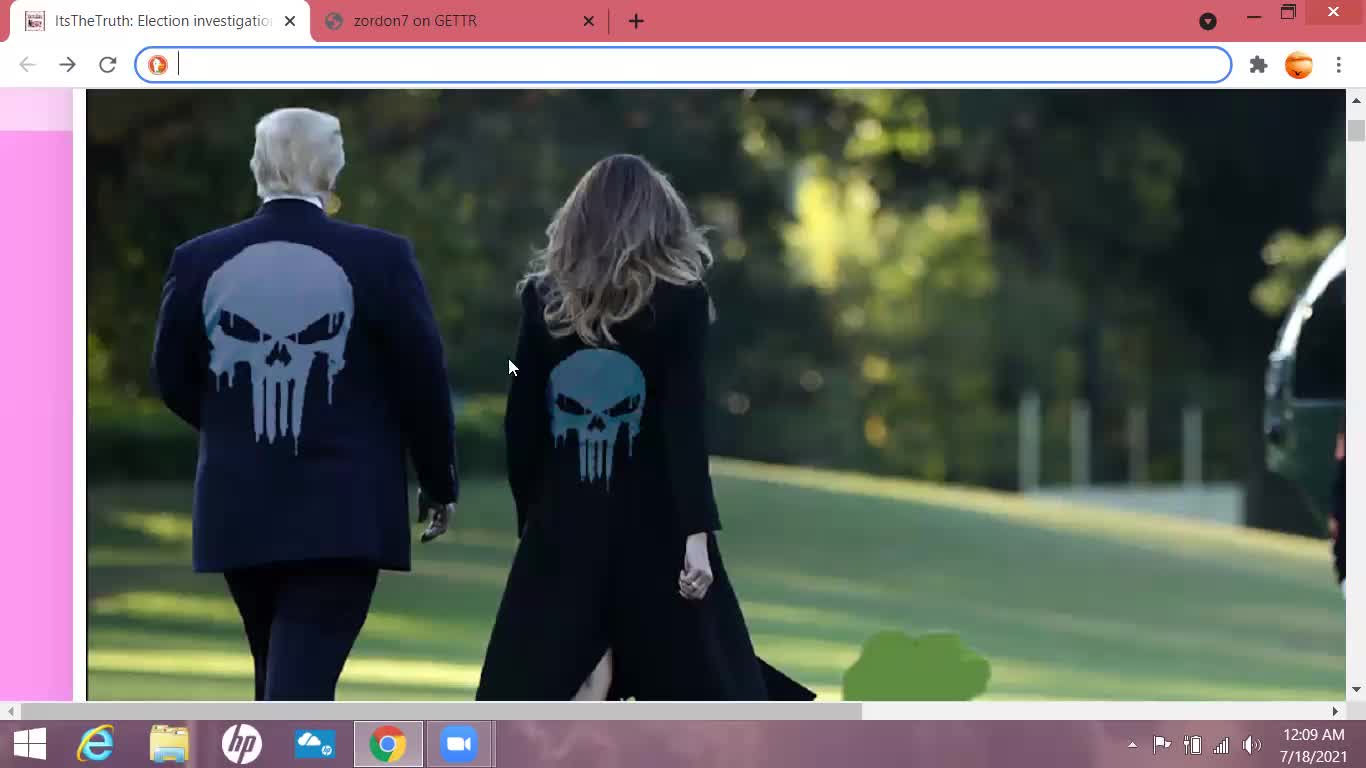The width and height of the screenshot is (1366, 768).
Task: Click the photo of two people walking
Action: pyautogui.click(x=716, y=395)
